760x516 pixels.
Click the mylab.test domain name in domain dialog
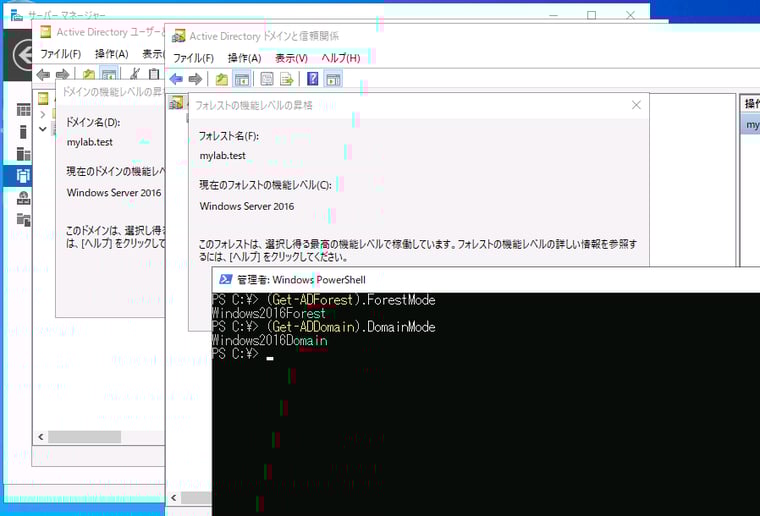point(90,142)
